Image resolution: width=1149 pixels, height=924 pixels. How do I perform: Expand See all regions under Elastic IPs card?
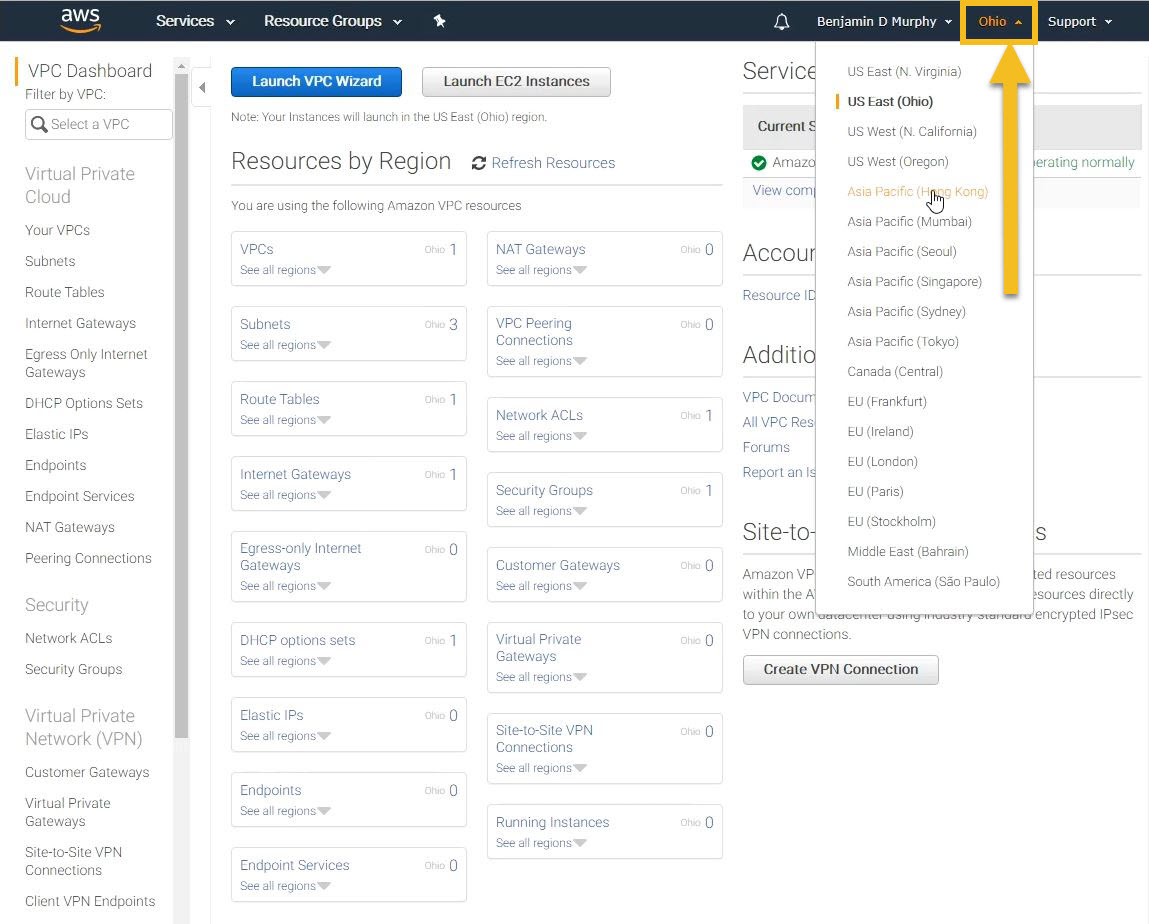(x=285, y=736)
